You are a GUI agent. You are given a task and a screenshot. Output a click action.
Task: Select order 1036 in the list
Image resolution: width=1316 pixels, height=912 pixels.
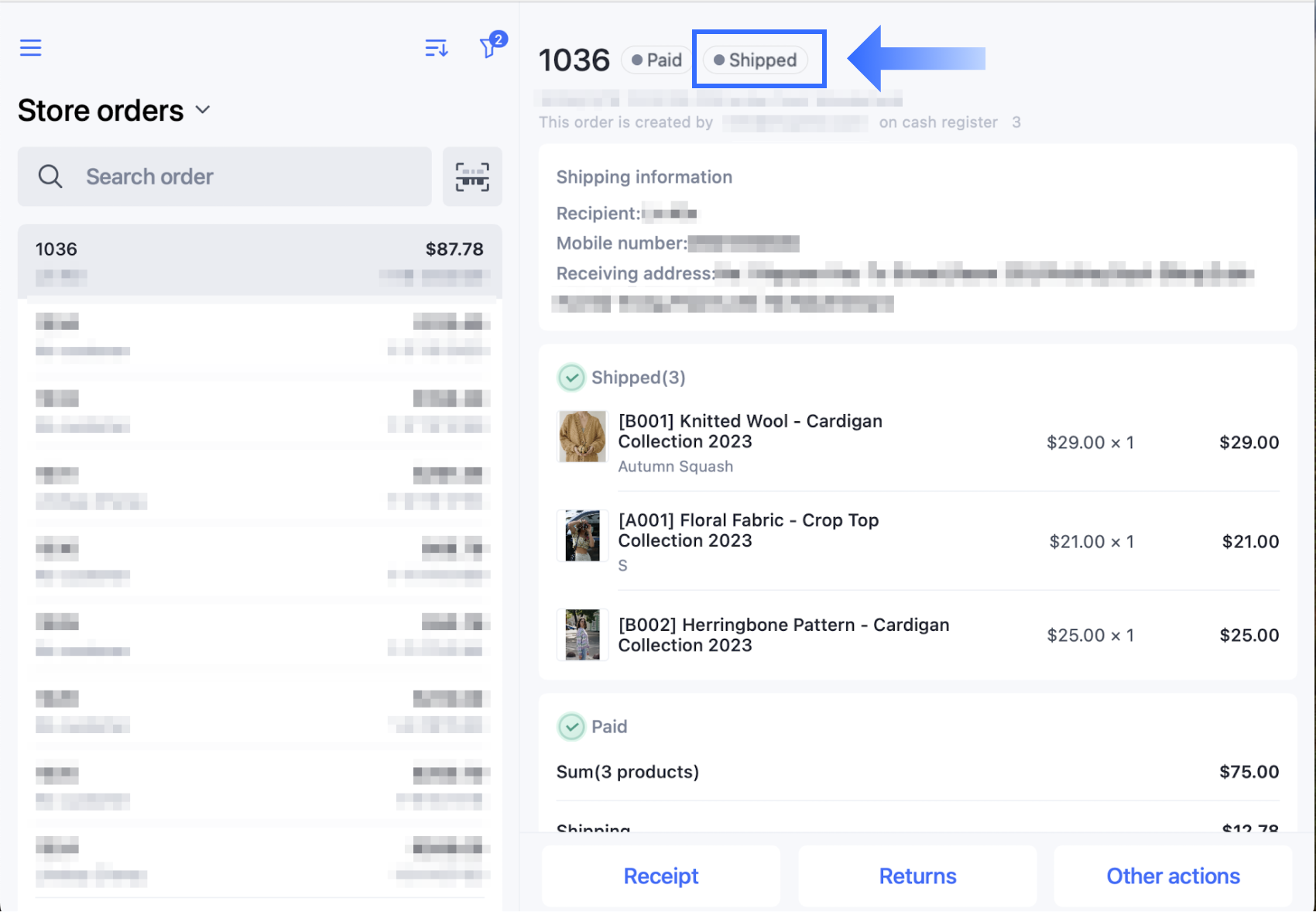[259, 261]
